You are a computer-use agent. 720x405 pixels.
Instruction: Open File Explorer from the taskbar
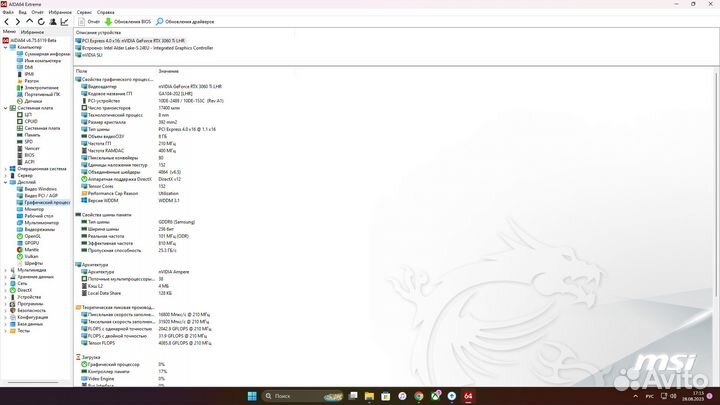369,396
